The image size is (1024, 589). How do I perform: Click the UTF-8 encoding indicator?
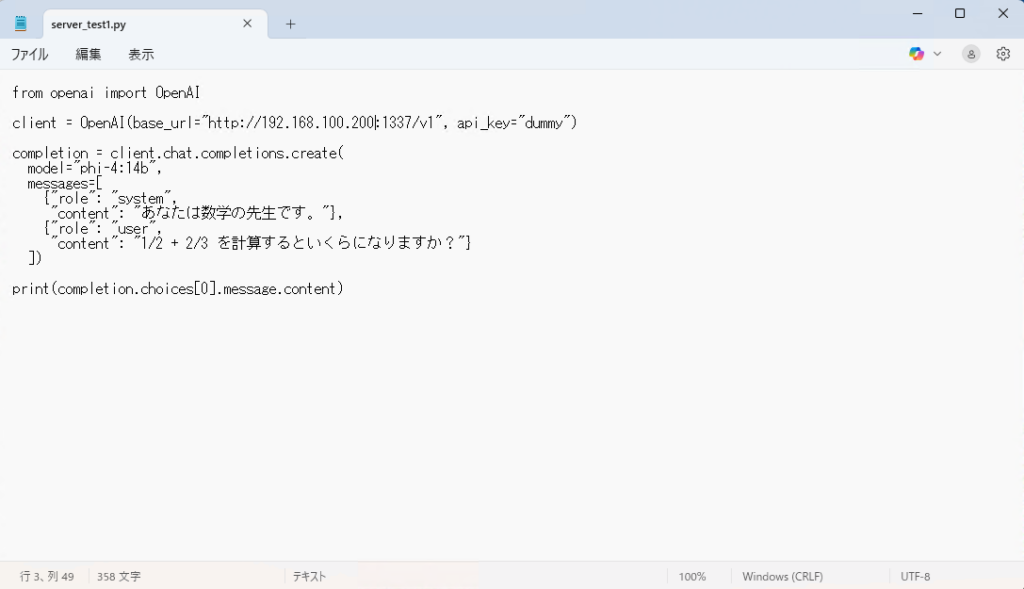pyautogui.click(x=915, y=577)
